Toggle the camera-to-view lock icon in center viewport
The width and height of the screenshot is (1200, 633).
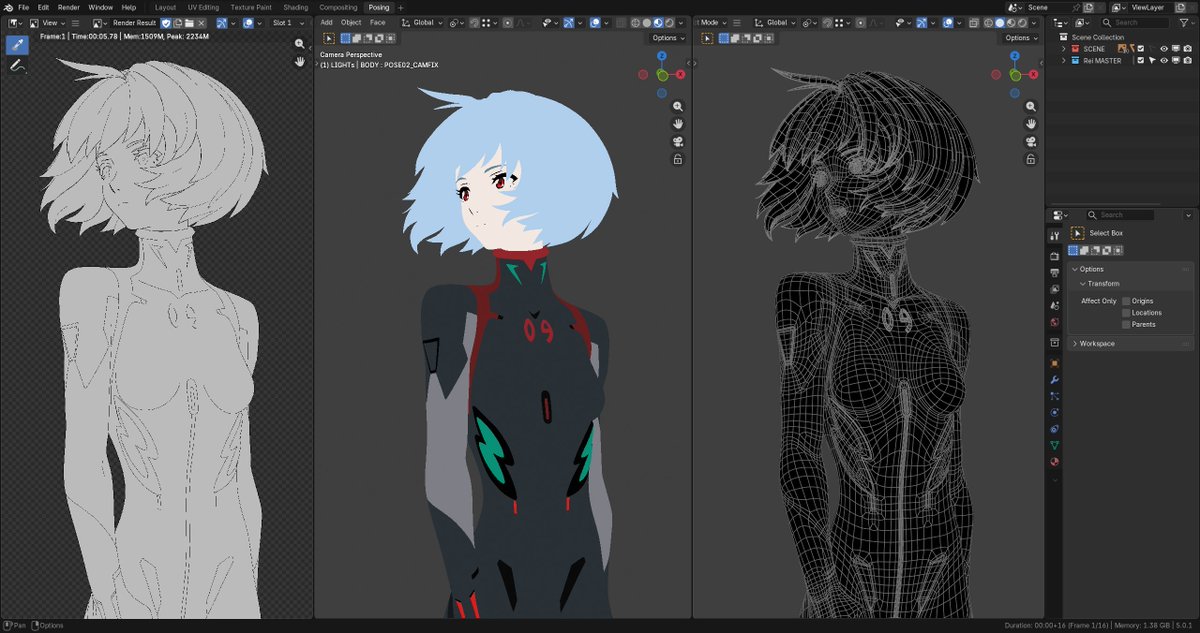point(678,159)
